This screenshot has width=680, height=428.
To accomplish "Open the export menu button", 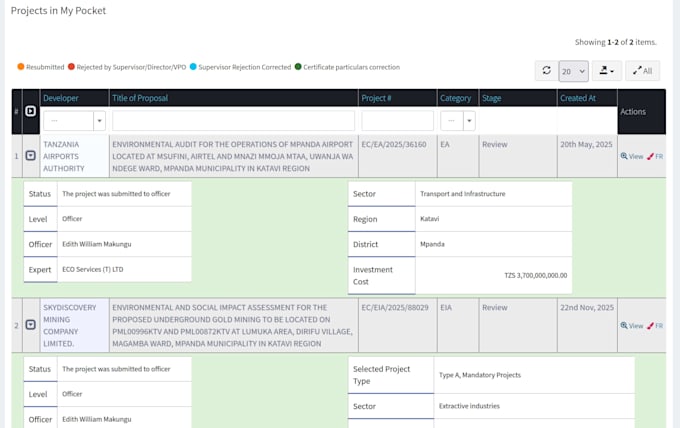I will tap(606, 71).
